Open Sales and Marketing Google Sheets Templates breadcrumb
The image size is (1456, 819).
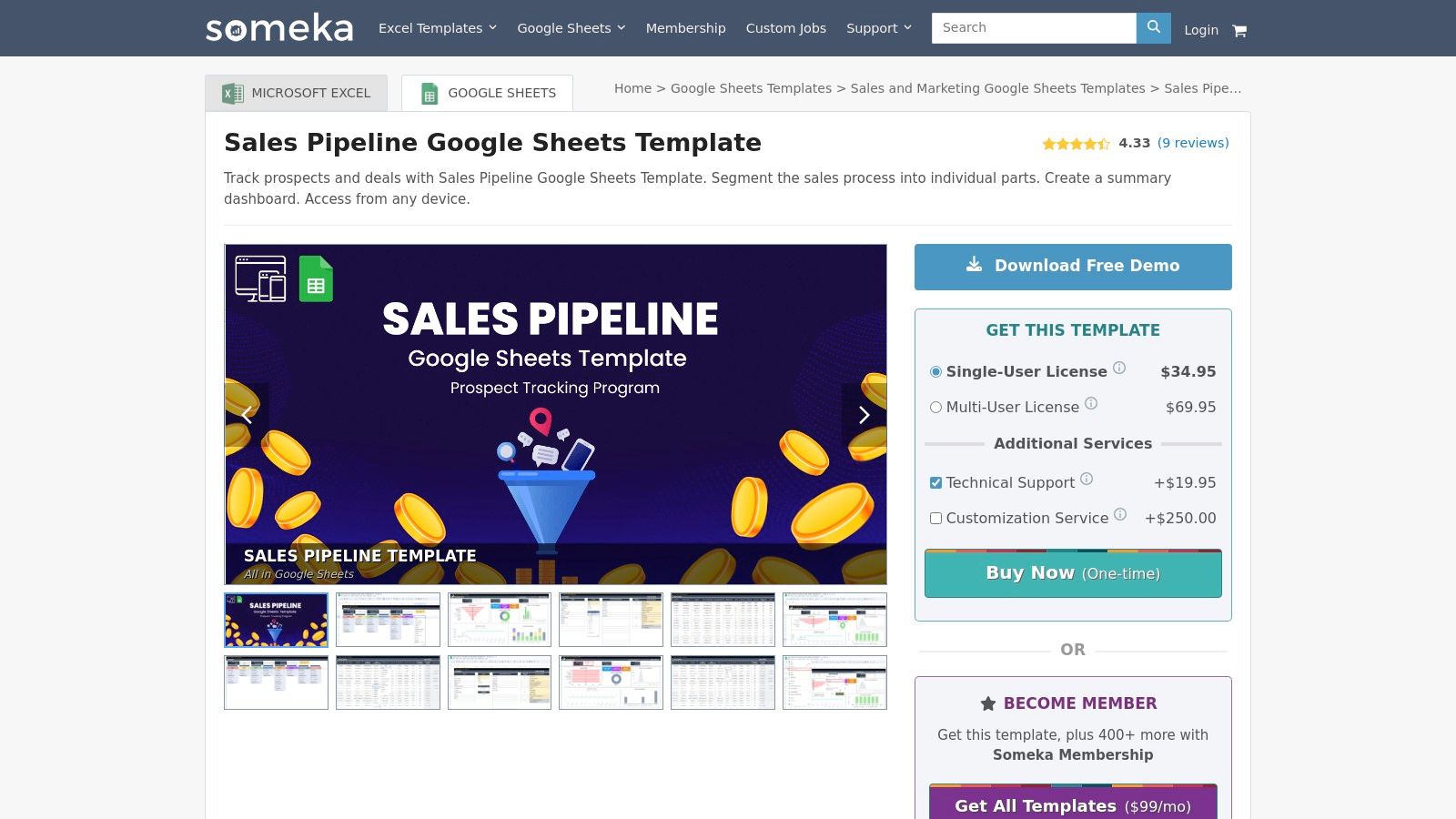click(998, 88)
